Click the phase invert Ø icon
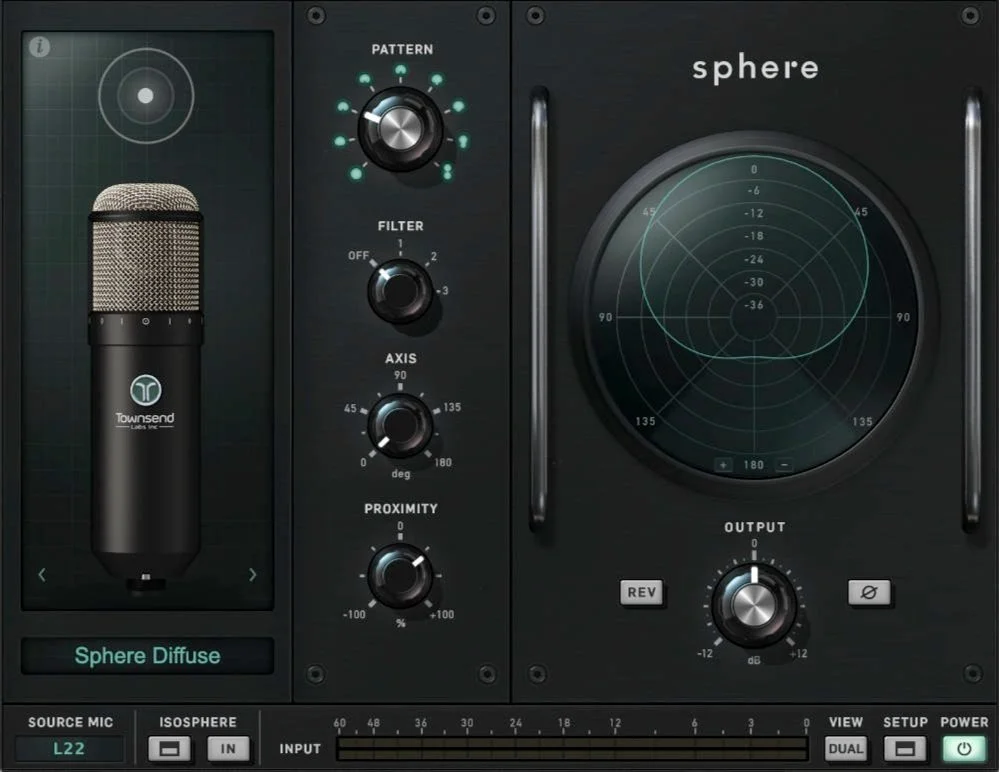 [x=869, y=592]
